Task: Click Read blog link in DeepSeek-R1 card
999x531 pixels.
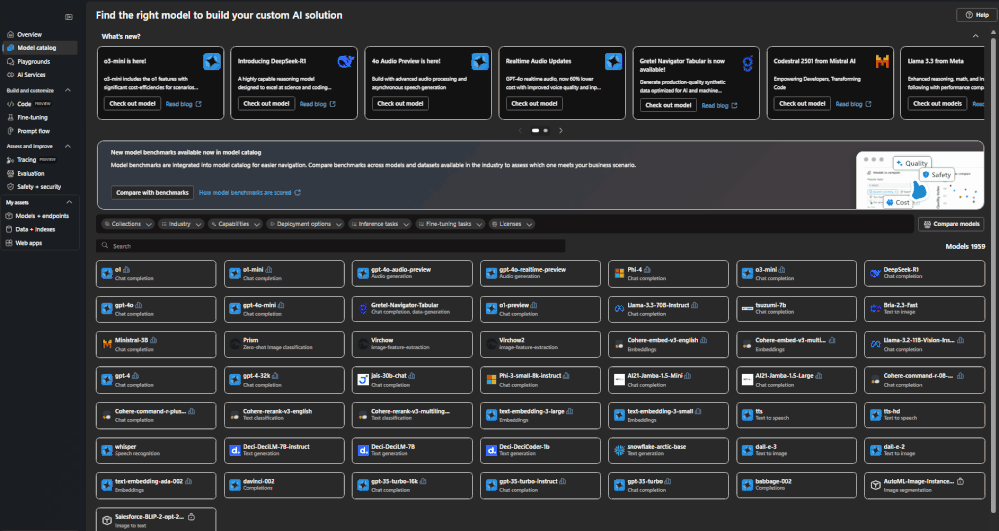Action: pos(317,104)
